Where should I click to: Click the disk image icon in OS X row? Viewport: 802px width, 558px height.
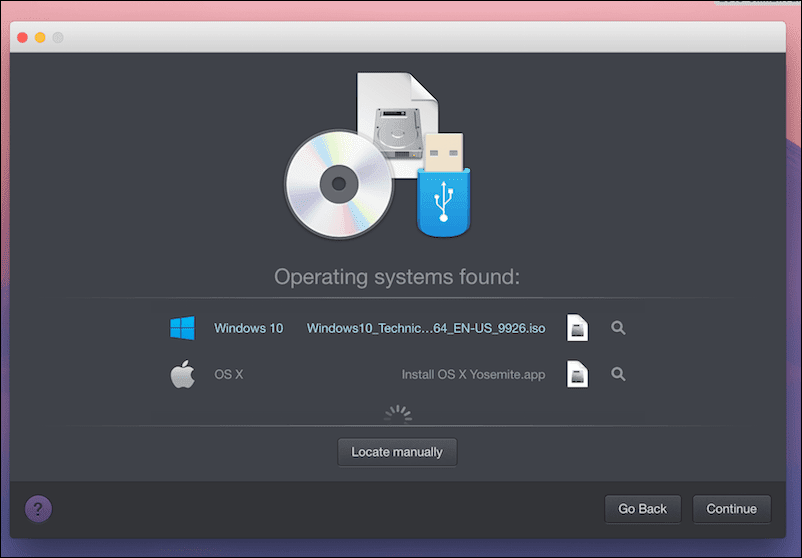pos(577,374)
